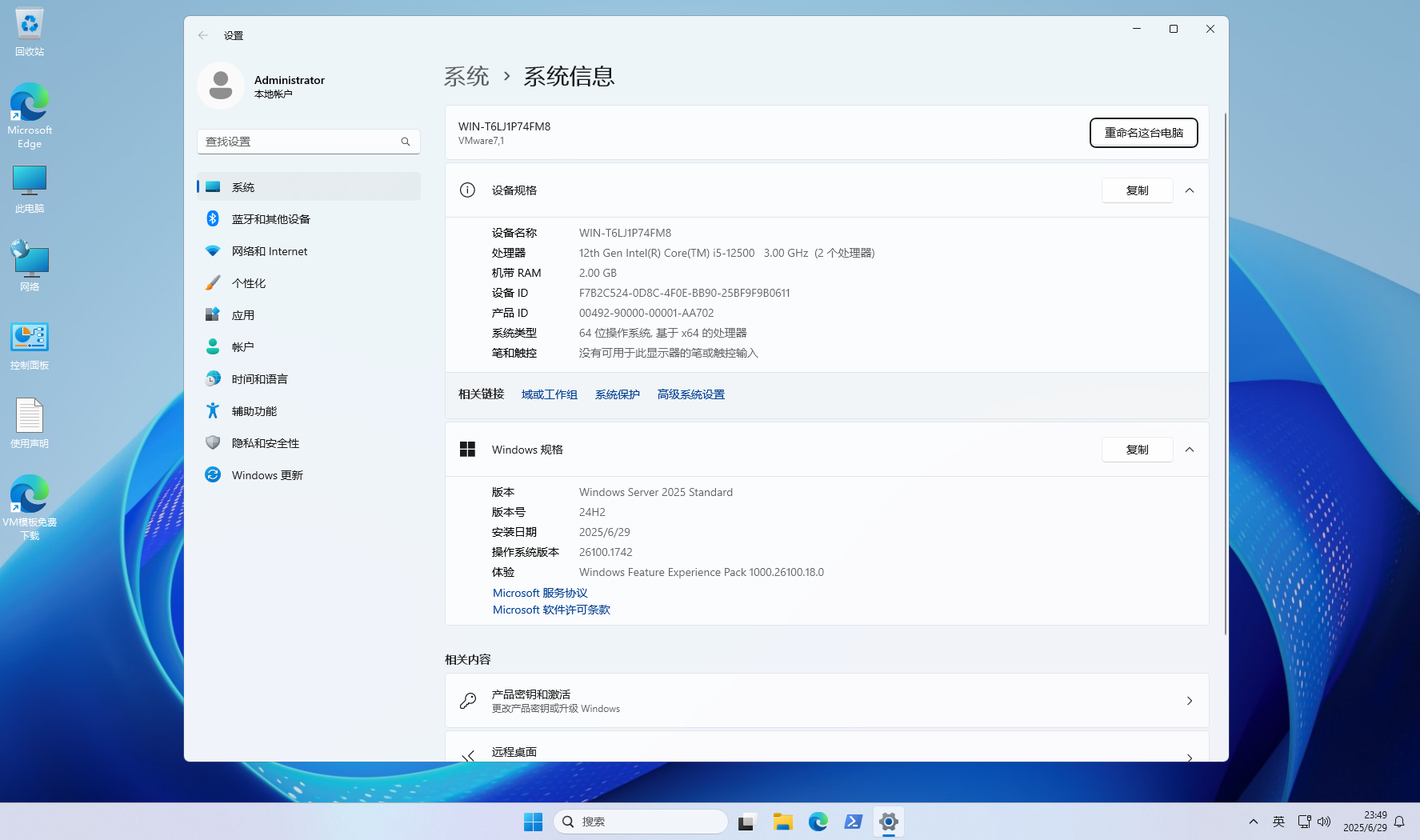This screenshot has width=1420, height=840.
Task: Select the 网络 desktop icon
Action: (x=30, y=266)
